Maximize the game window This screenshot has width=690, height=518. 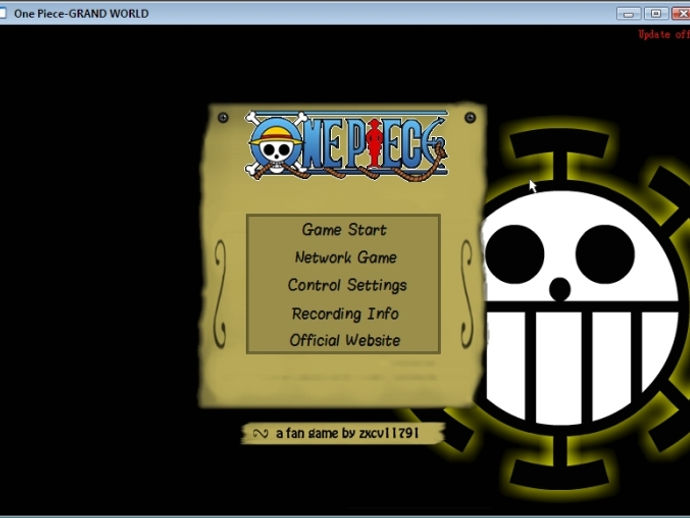656,14
